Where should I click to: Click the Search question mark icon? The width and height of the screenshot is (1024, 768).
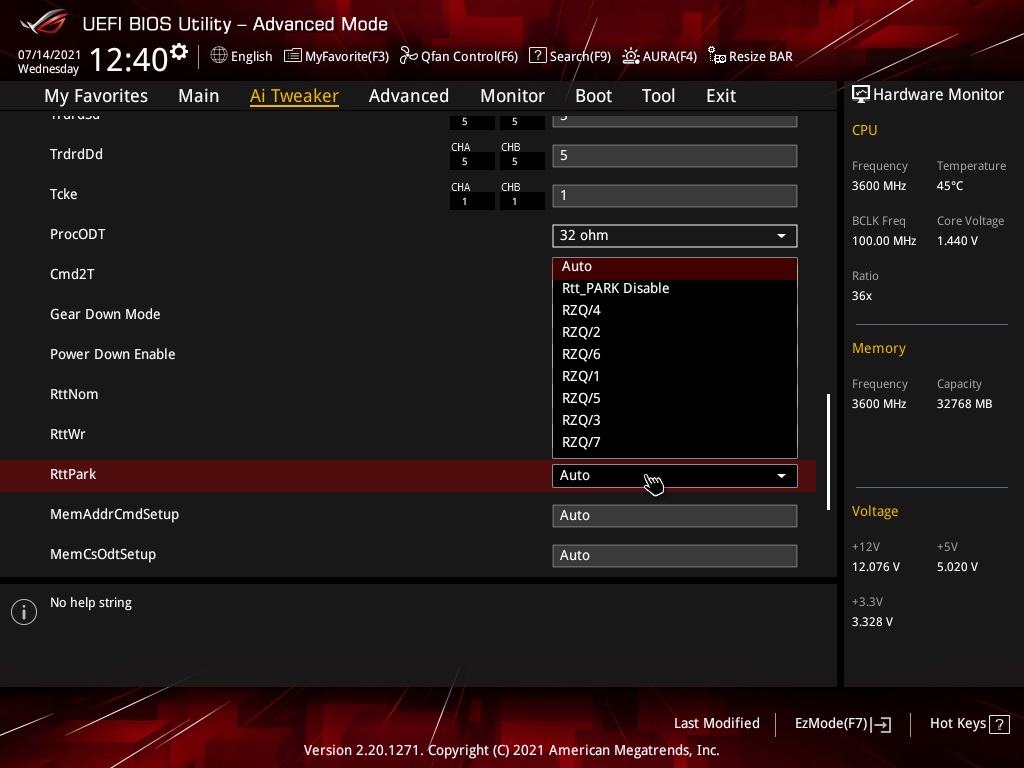(537, 56)
